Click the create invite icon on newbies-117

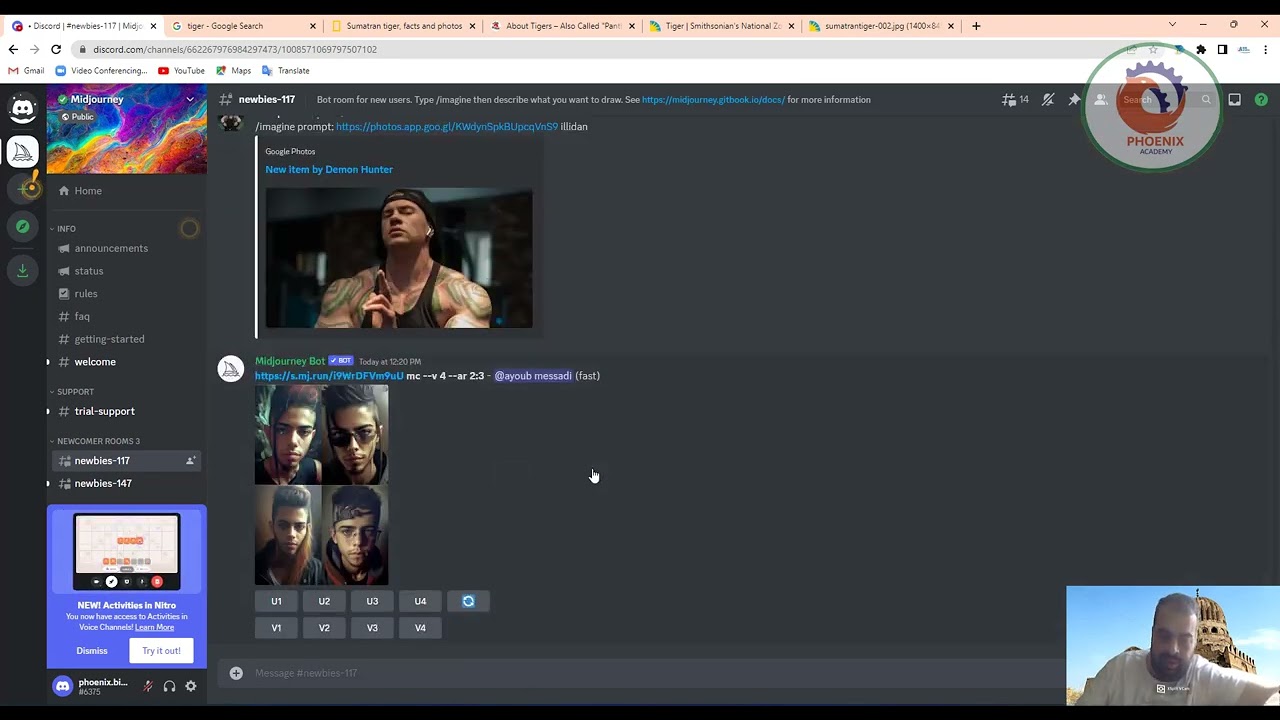click(x=190, y=461)
